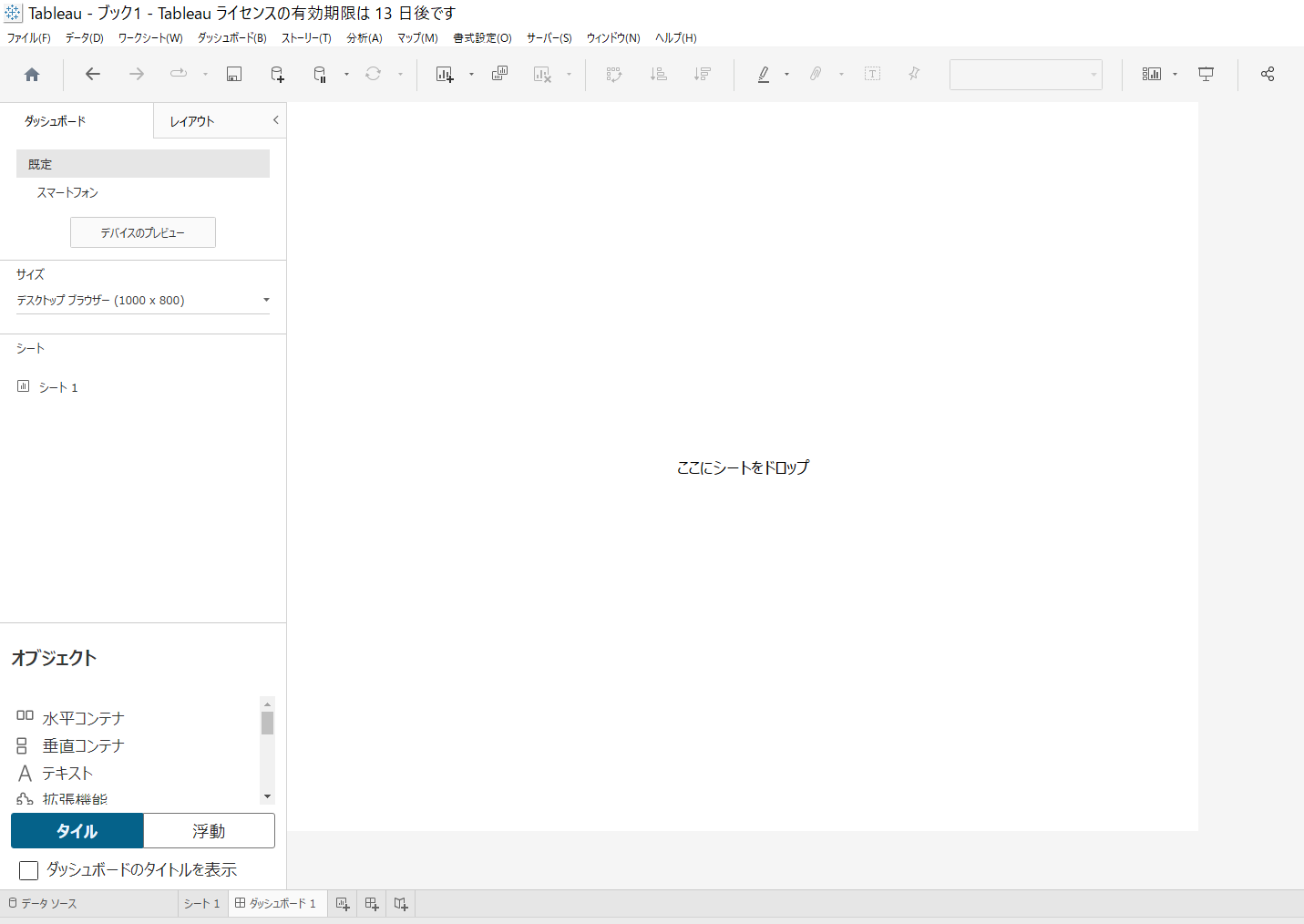
Task: Open the fit view empty toolbar dropdown
Action: [1026, 75]
